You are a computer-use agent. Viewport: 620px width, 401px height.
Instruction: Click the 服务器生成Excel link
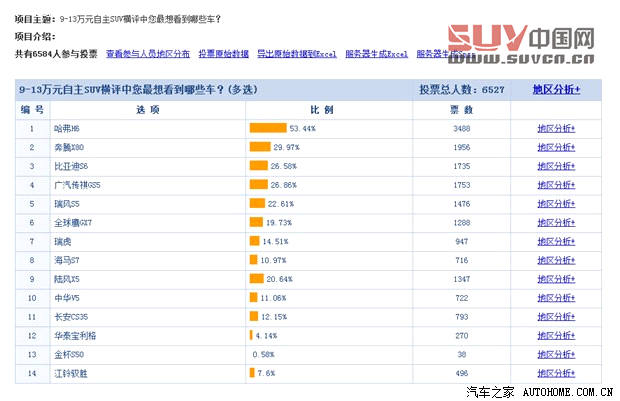click(376, 52)
